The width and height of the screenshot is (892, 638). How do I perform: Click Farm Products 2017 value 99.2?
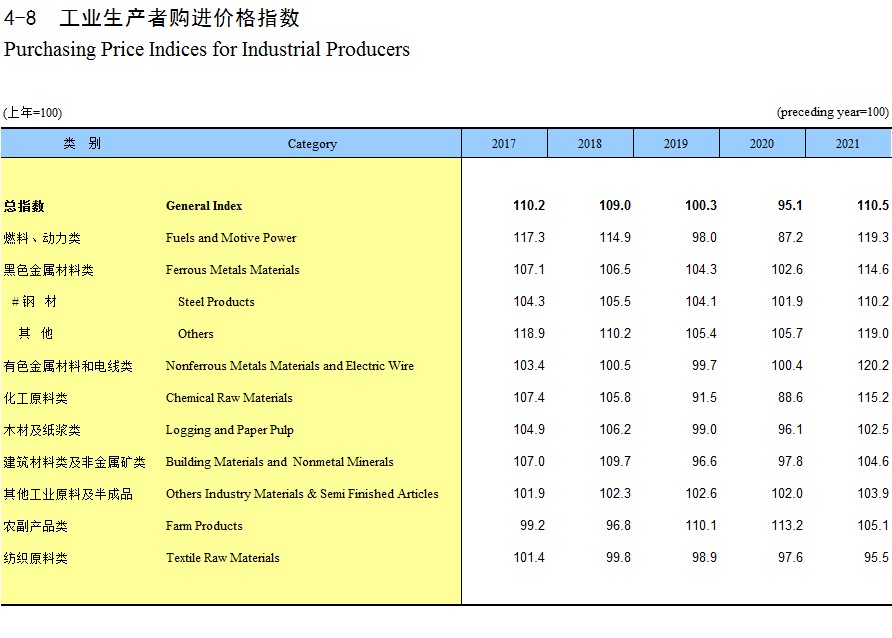click(532, 525)
